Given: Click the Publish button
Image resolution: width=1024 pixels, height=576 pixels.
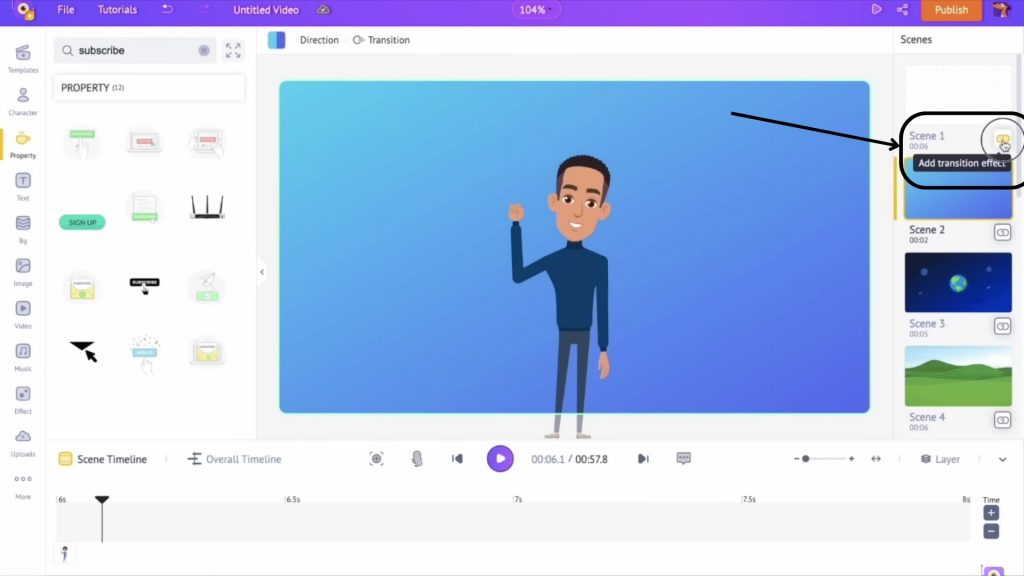Looking at the screenshot, I should (950, 10).
